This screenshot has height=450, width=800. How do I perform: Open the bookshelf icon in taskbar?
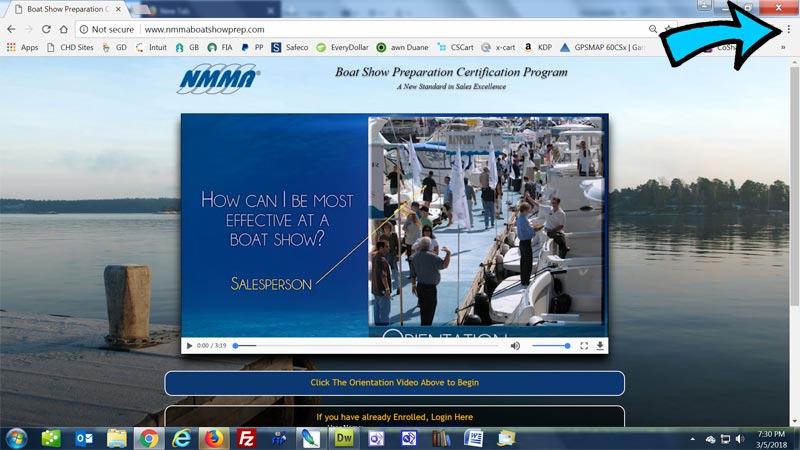pos(441,438)
